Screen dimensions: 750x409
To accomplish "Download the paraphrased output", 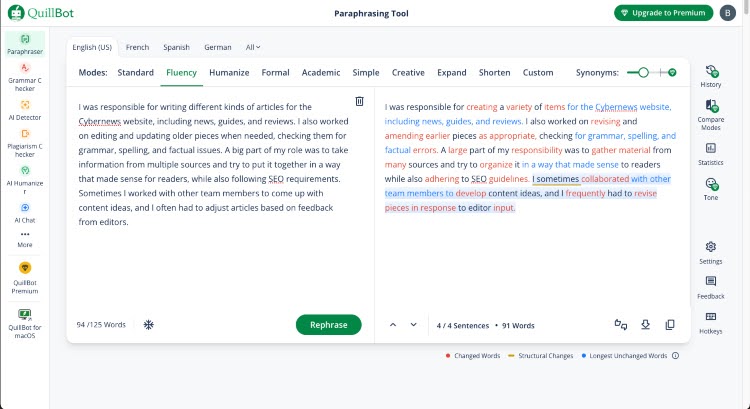I will tap(645, 325).
